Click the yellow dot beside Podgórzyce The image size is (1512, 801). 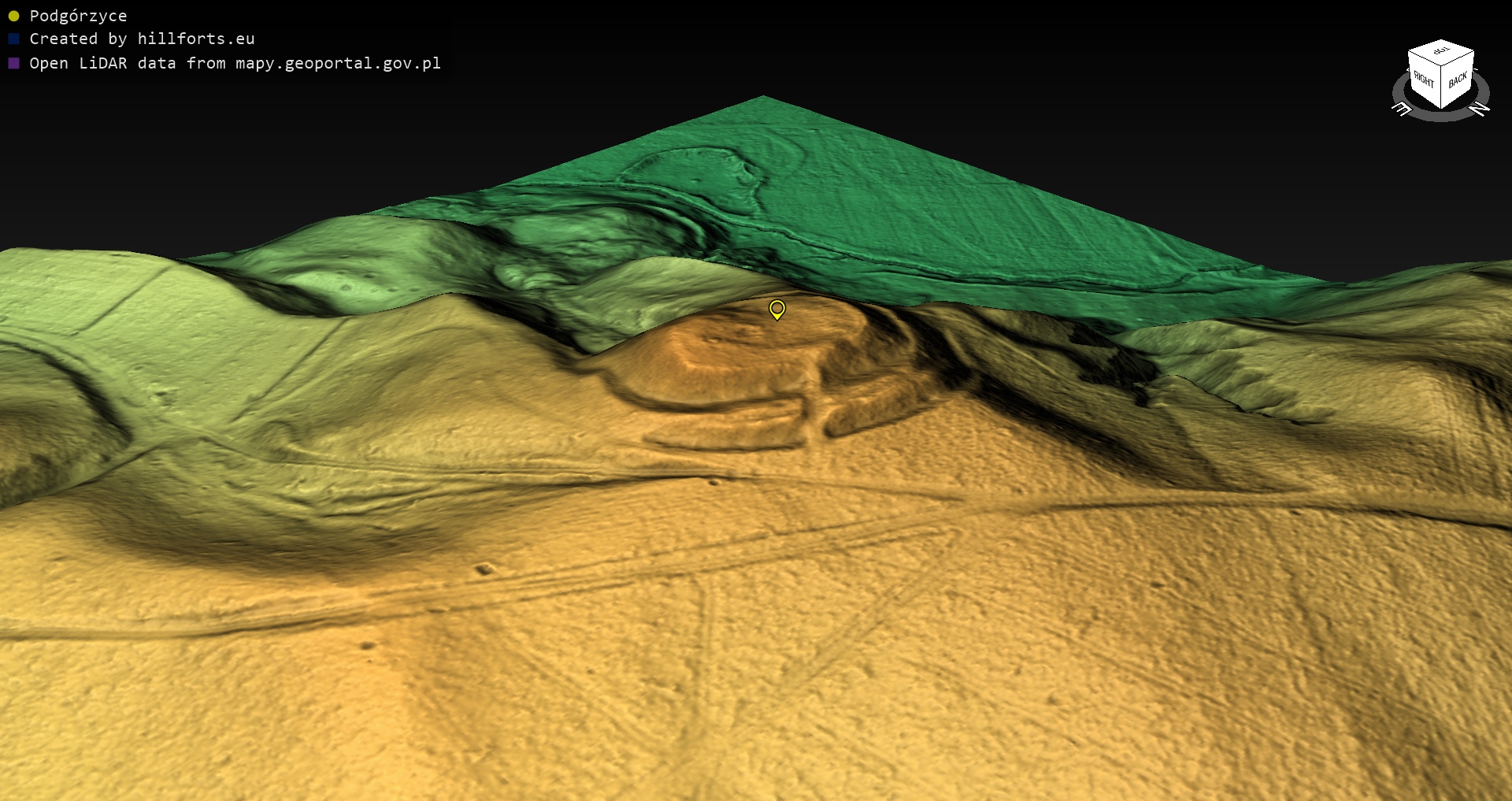click(x=13, y=16)
